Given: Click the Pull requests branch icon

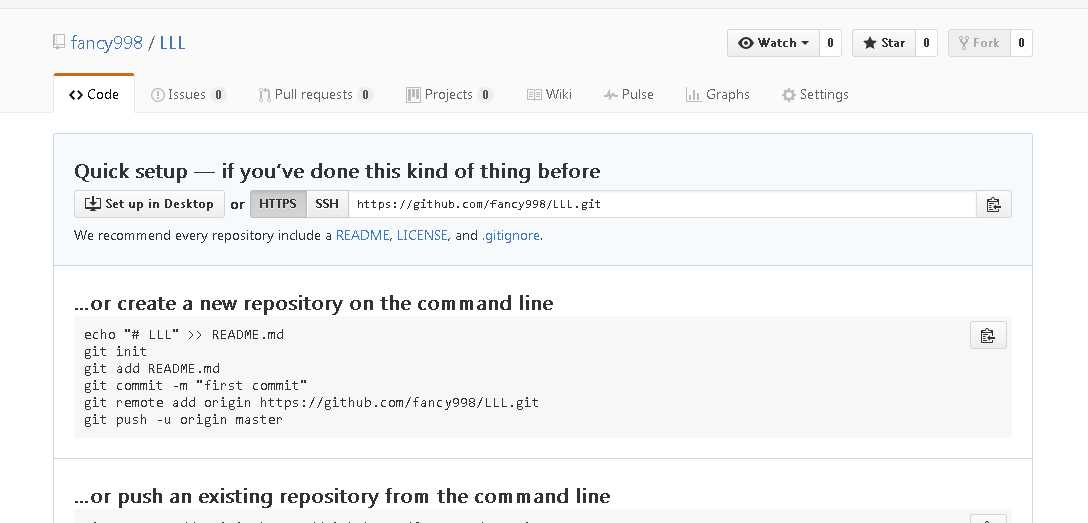Looking at the screenshot, I should point(264,95).
